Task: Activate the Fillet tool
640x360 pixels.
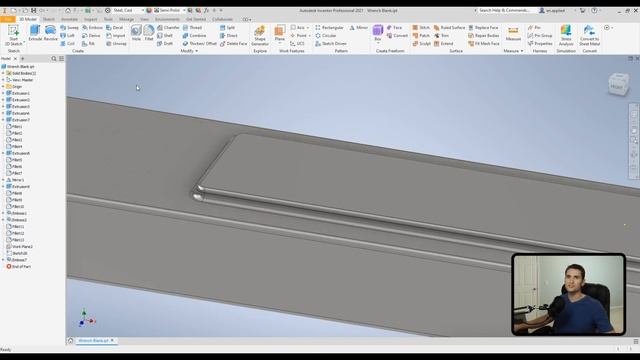Action: [149, 33]
